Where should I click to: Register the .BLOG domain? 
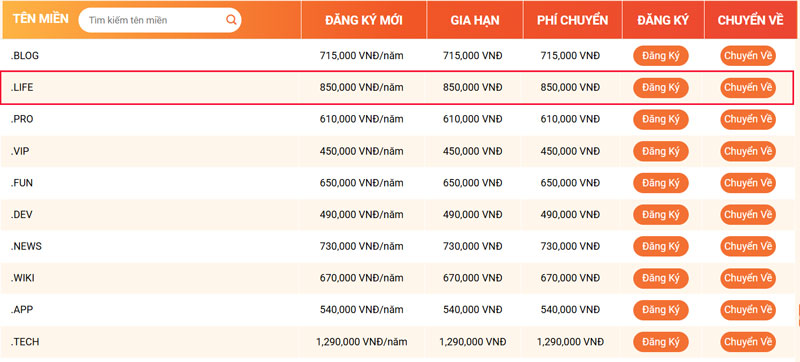coord(661,56)
